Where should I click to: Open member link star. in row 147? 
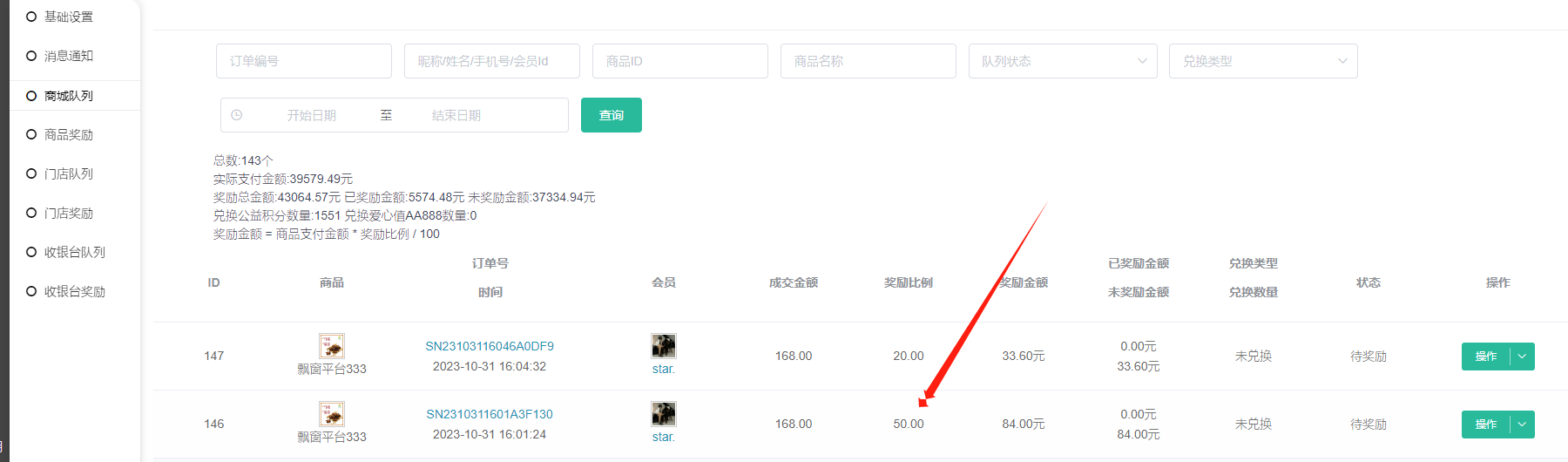[x=664, y=369]
